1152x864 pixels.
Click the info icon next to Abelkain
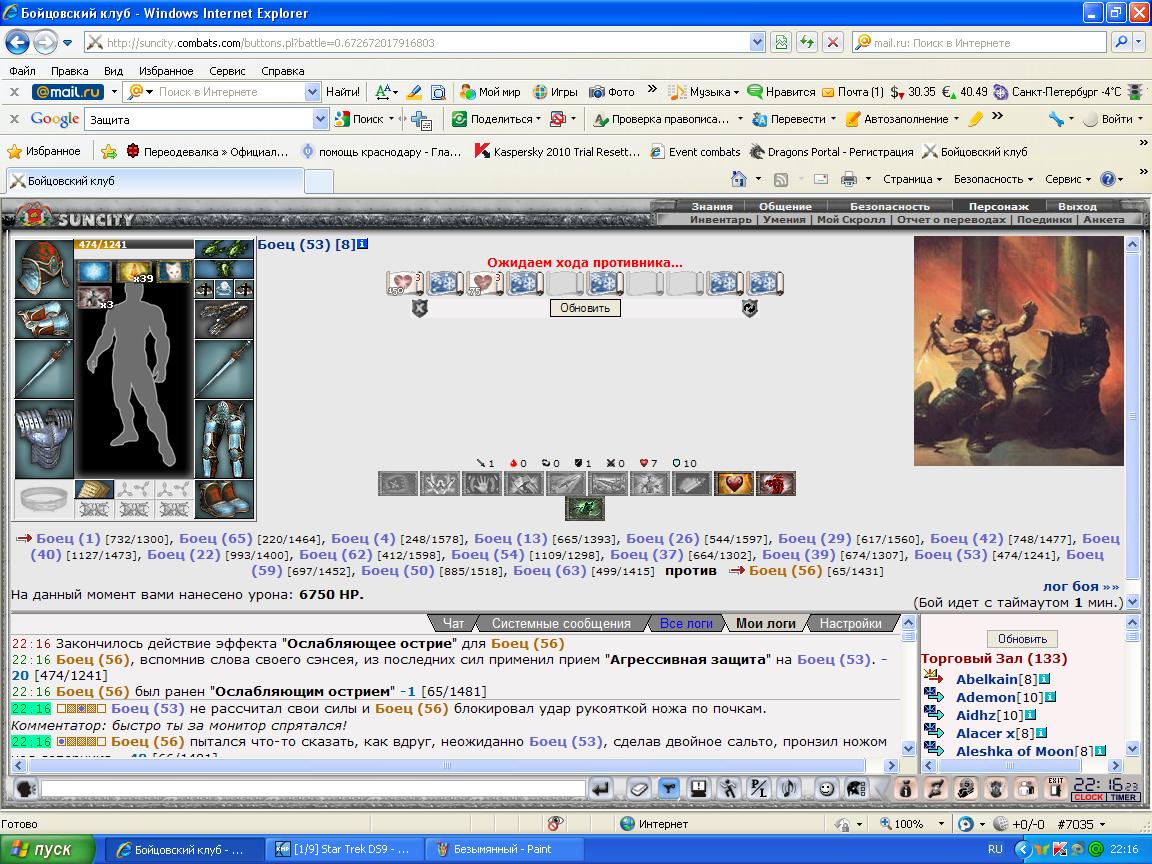(1044, 679)
